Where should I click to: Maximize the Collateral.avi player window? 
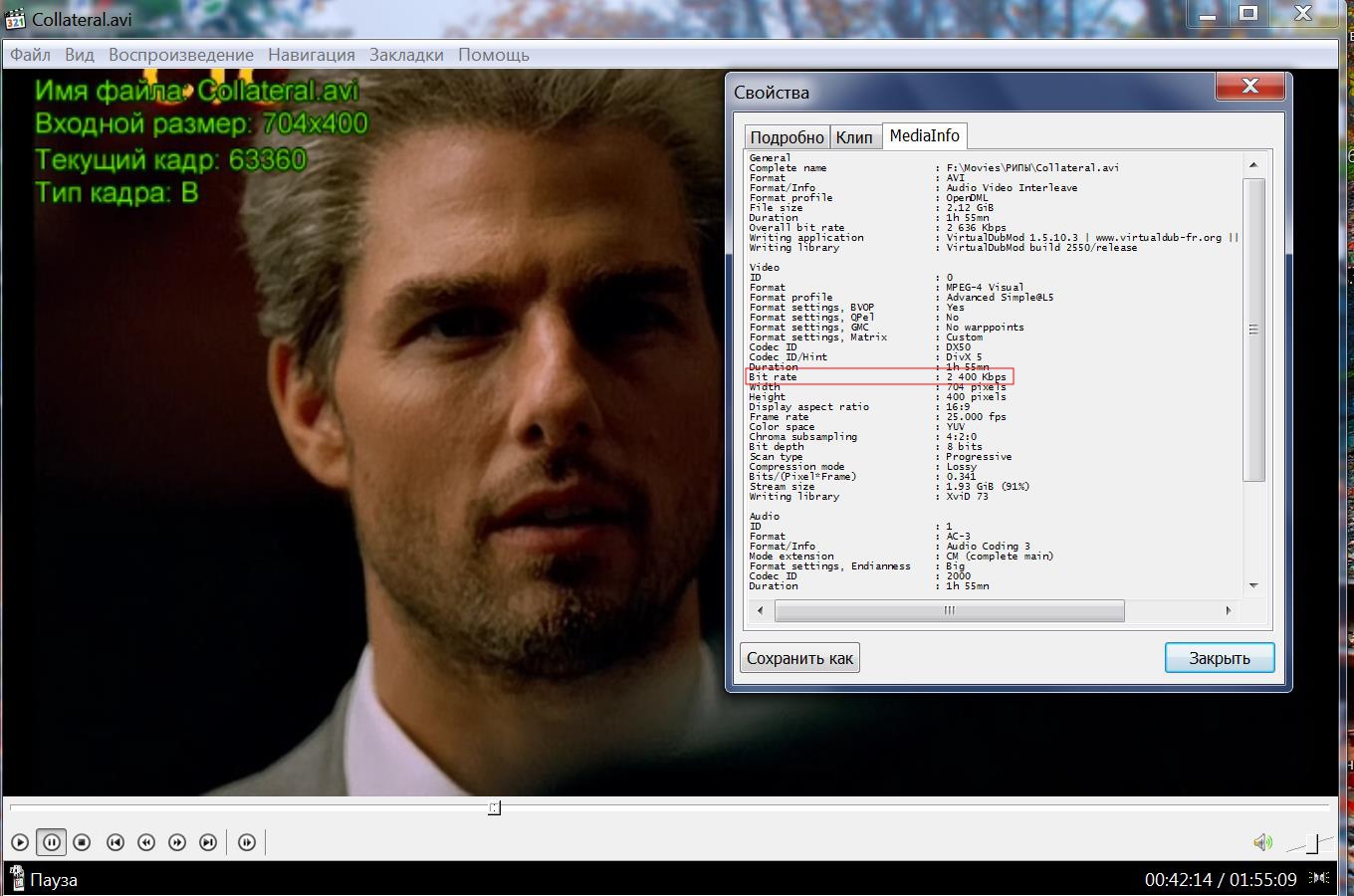click(1248, 13)
